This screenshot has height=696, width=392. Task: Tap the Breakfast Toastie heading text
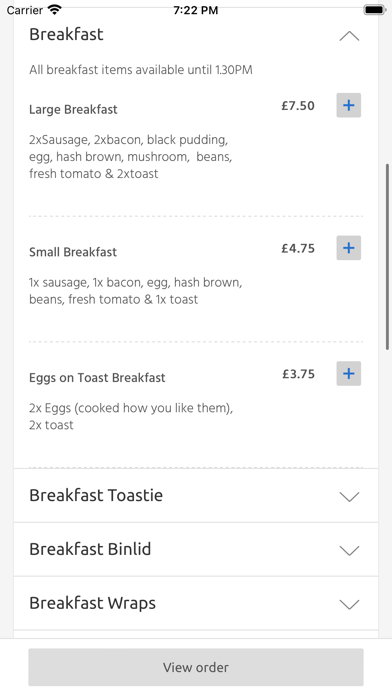click(x=96, y=495)
